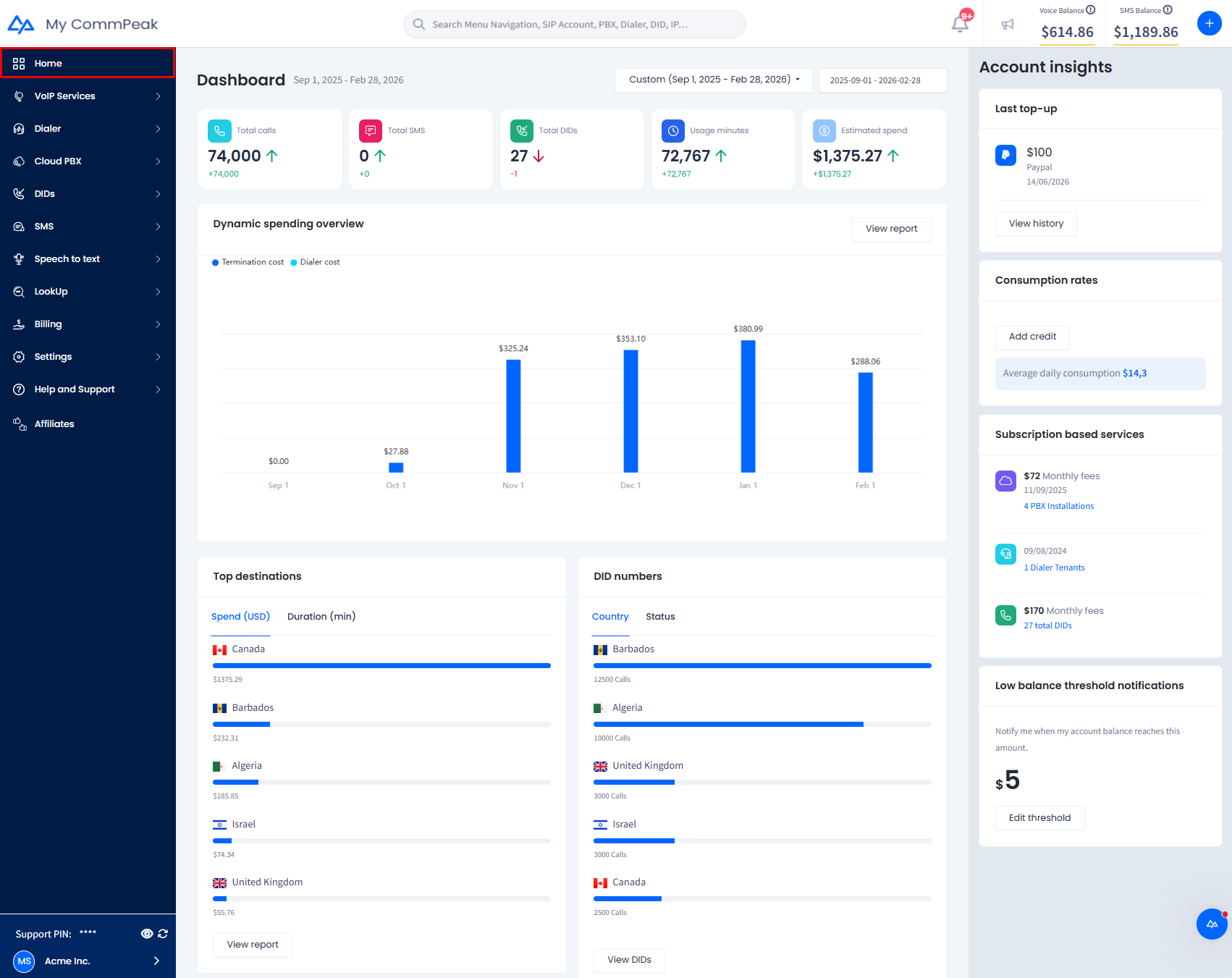
Task: Open the Acme Inc. account chevron
Action: (157, 961)
